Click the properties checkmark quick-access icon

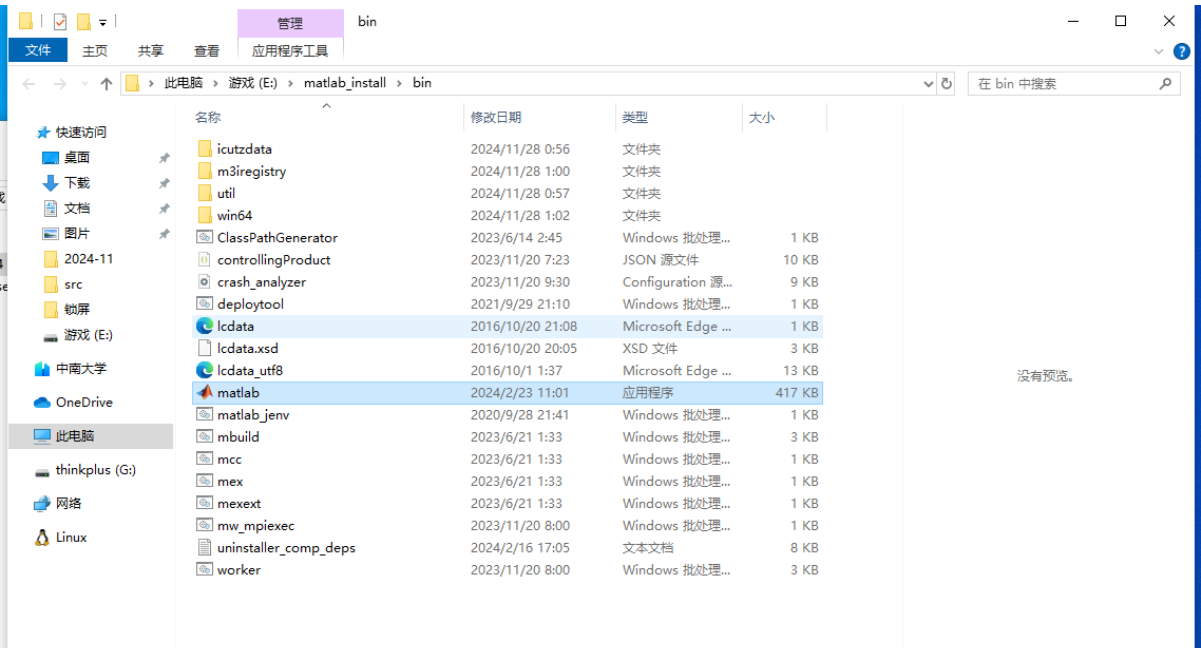point(59,21)
